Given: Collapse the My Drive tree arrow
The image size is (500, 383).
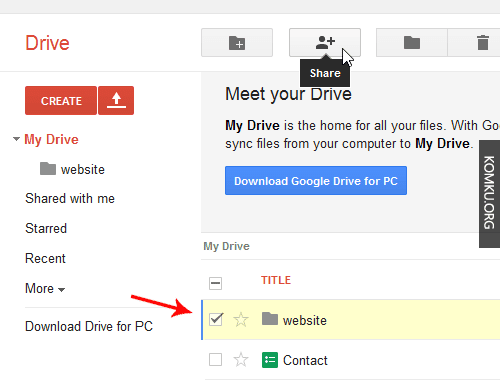Looking at the screenshot, I should pos(16,139).
